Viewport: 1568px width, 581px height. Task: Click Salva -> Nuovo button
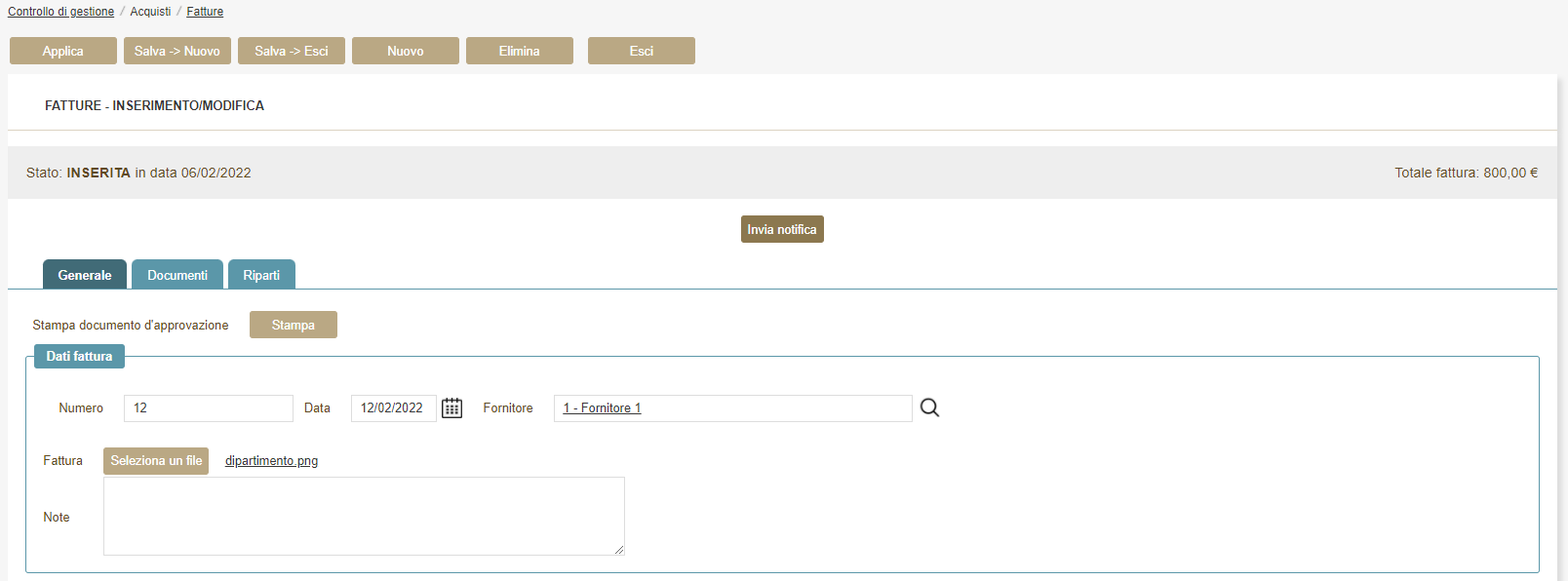[x=177, y=51]
